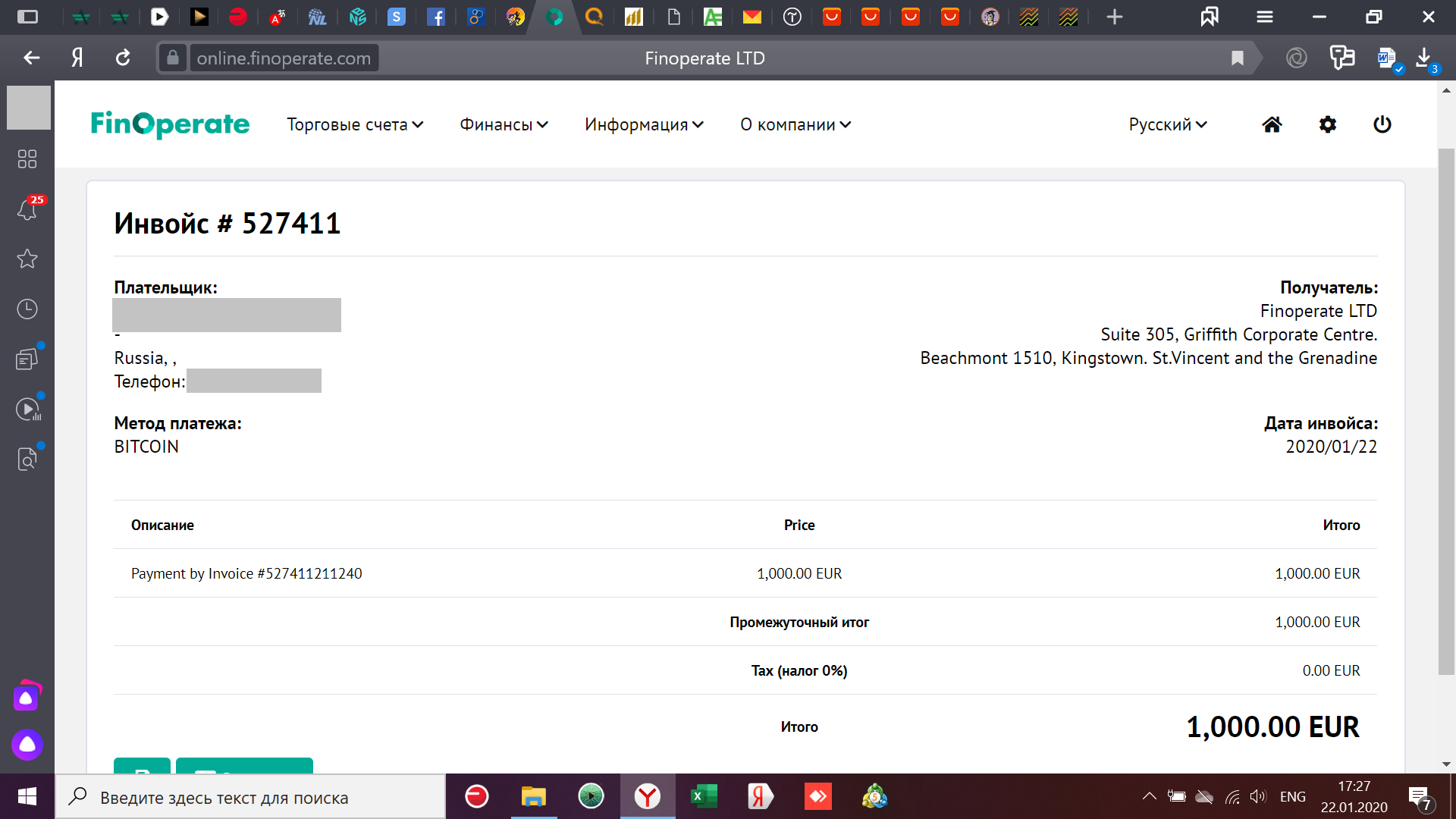This screenshot has width=1456, height=819.
Task: Open the Русский language dropdown
Action: [1168, 124]
